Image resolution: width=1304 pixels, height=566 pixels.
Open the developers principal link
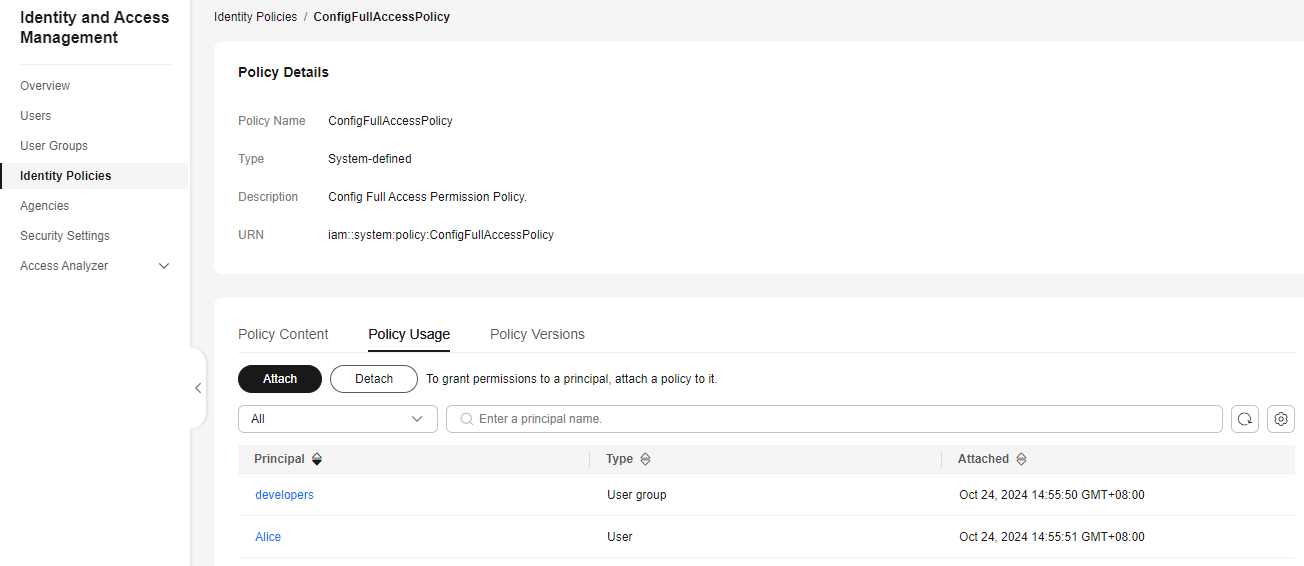[x=284, y=495]
